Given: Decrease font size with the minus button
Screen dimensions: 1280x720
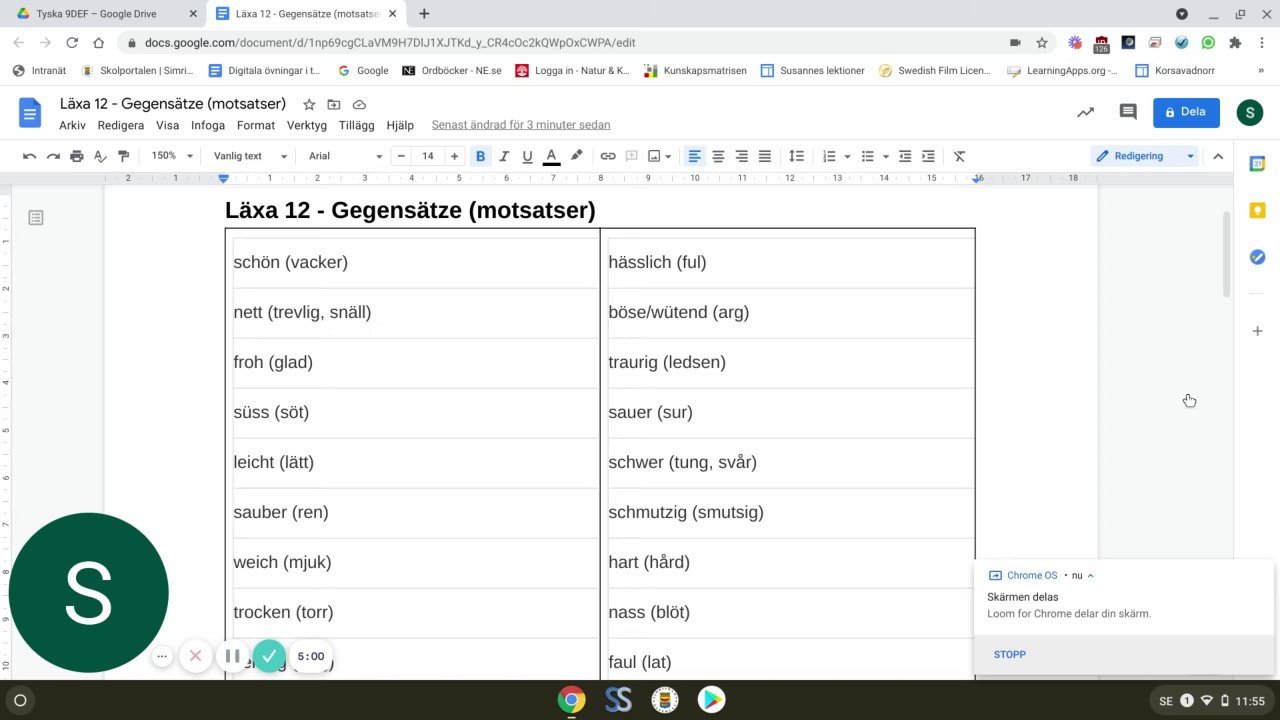Looking at the screenshot, I should click(401, 156).
